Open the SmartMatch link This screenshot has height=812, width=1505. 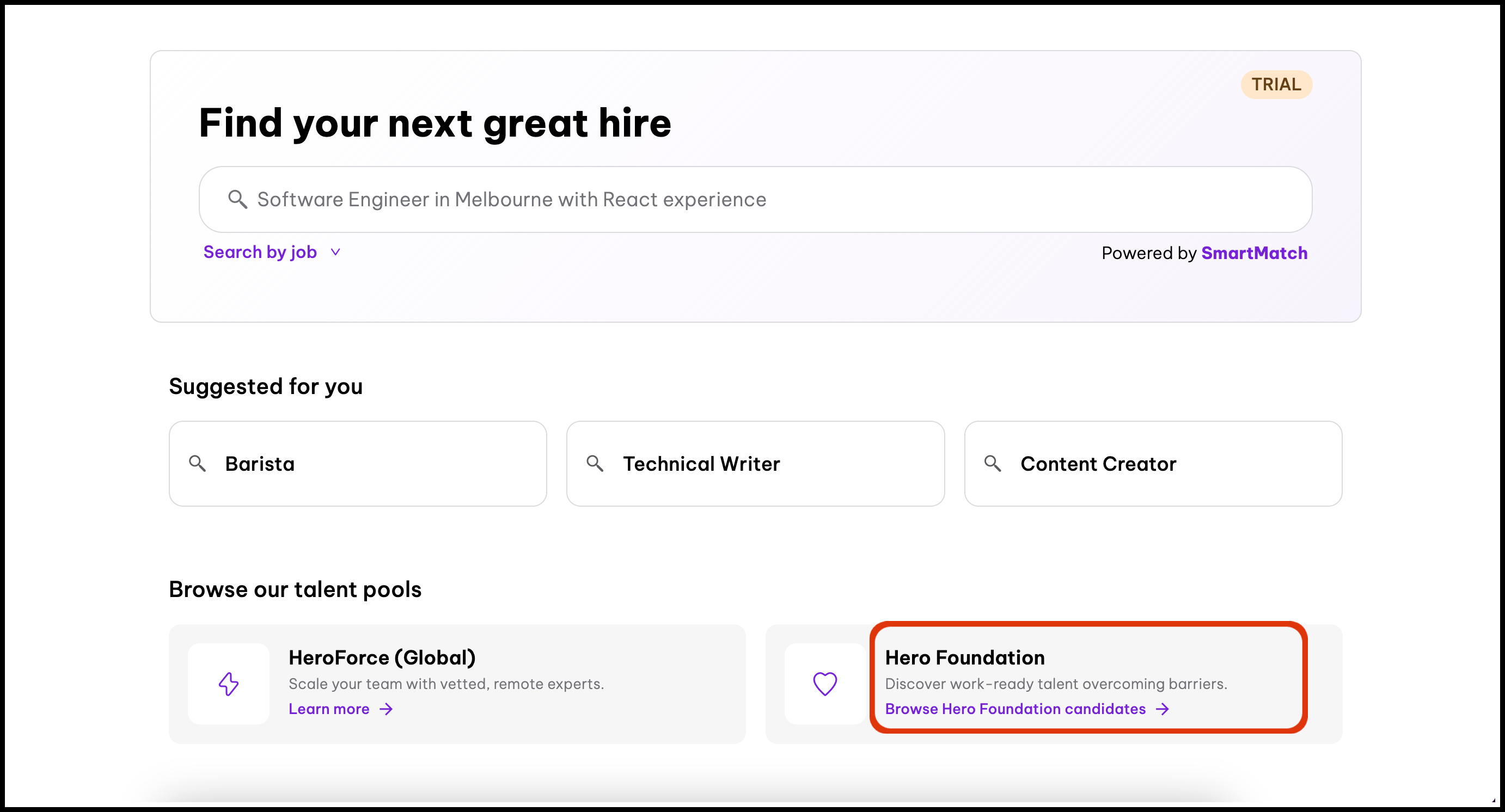(x=1254, y=254)
